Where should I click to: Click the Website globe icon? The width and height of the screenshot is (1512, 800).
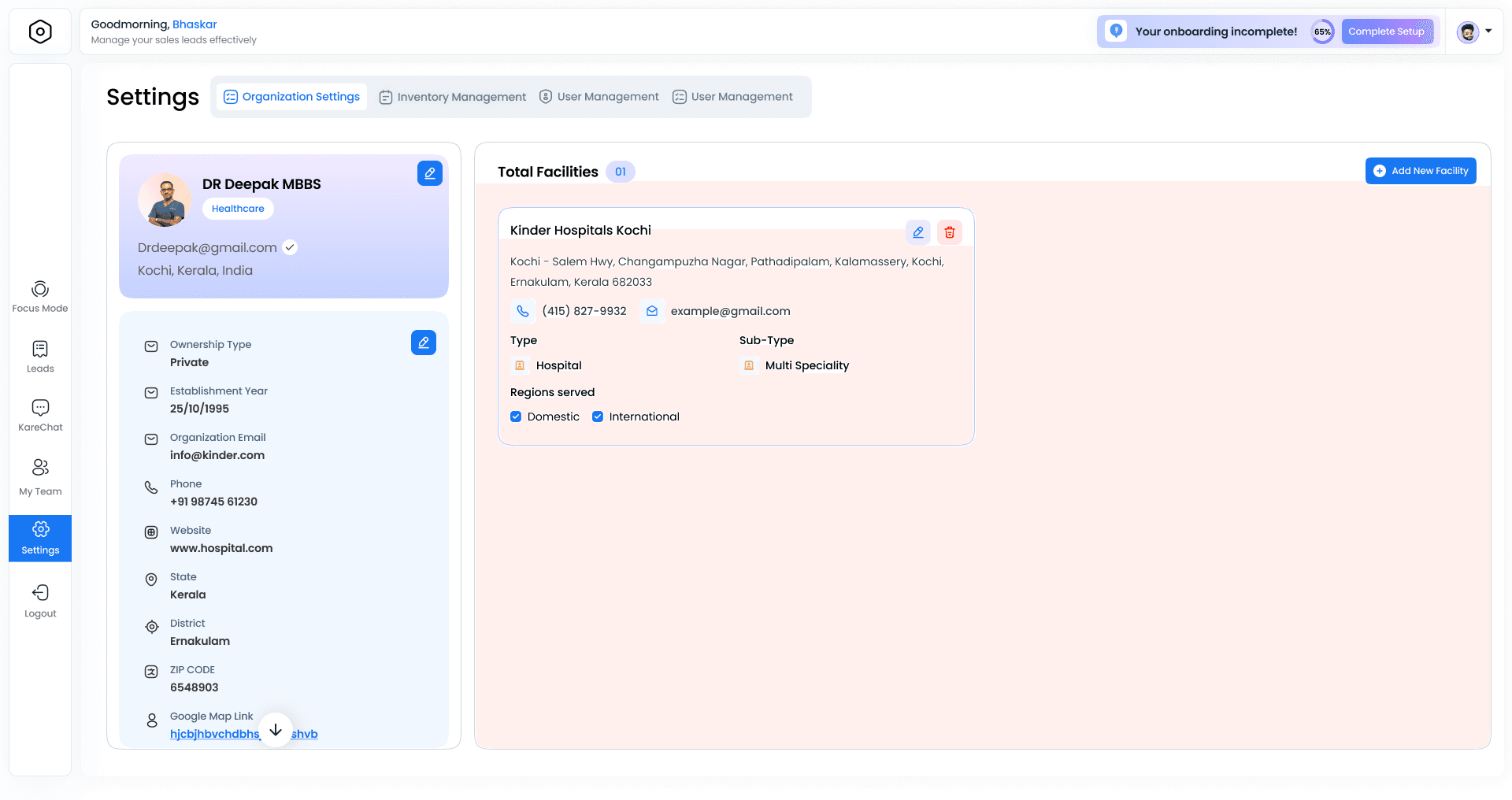click(151, 532)
